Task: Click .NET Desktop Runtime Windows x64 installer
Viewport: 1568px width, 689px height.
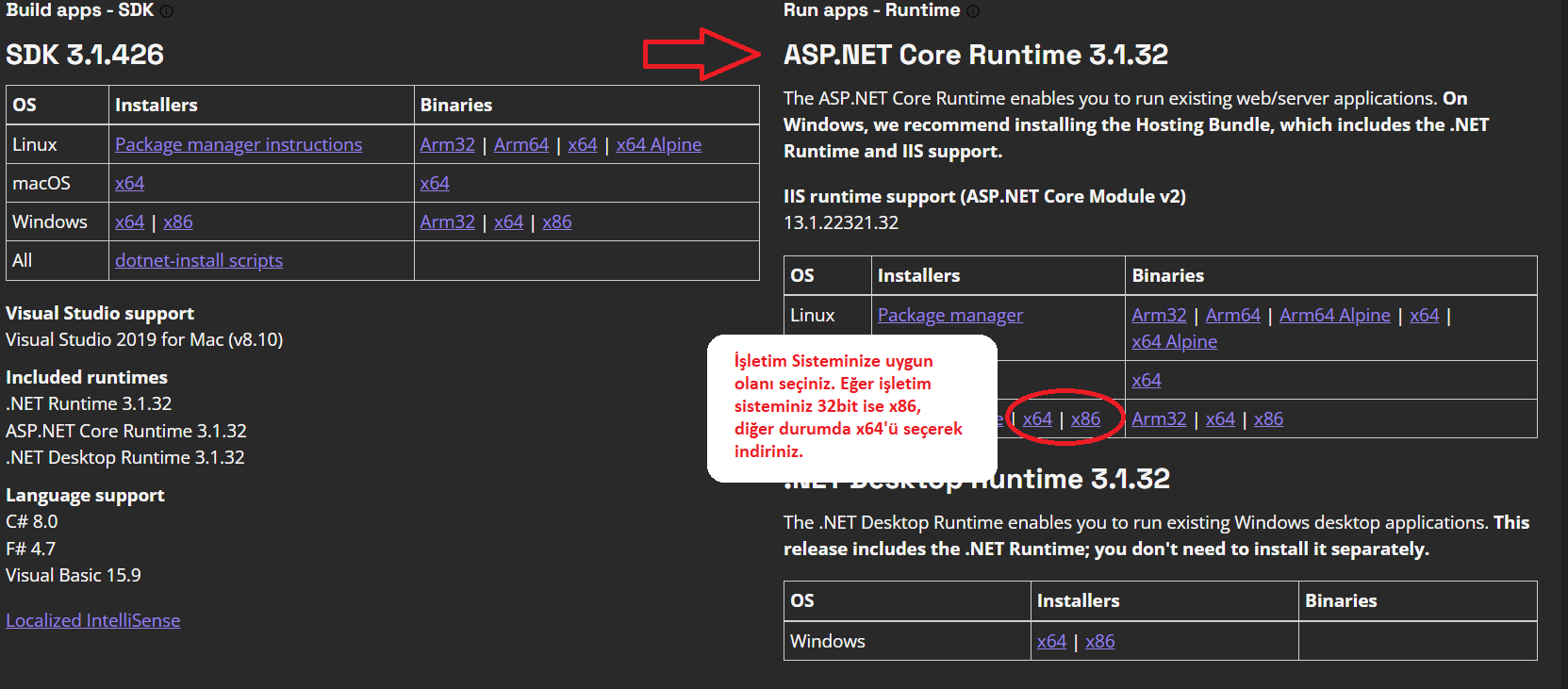Action: click(x=1051, y=641)
